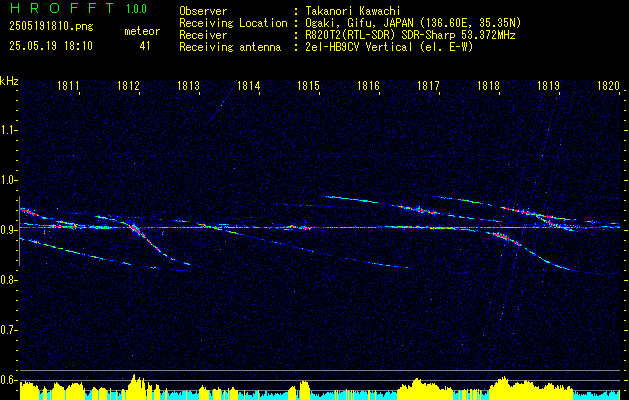The height and width of the screenshot is (400, 629).
Task: Click the Observer field label
Action: 203,11
